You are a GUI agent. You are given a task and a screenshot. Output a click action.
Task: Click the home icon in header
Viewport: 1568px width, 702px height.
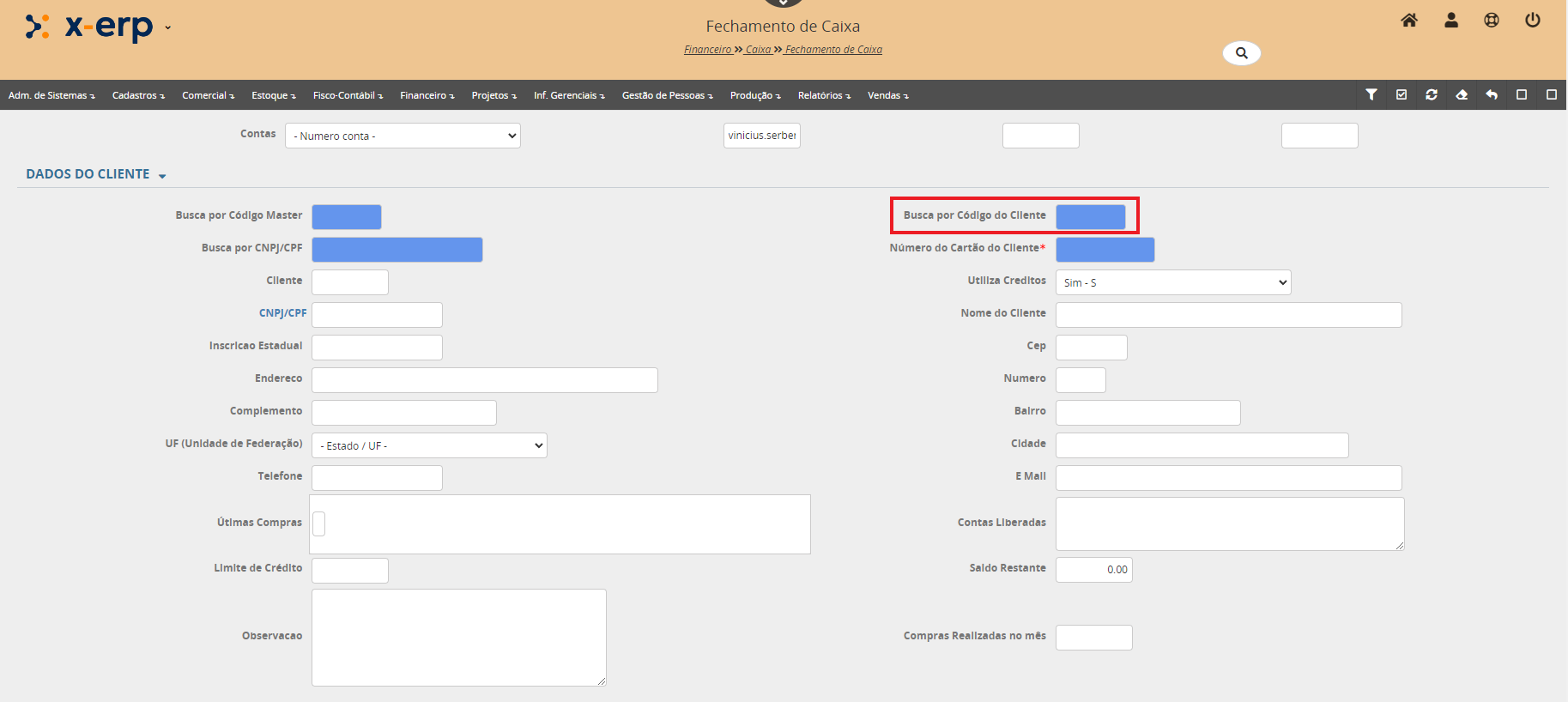[x=1409, y=21]
